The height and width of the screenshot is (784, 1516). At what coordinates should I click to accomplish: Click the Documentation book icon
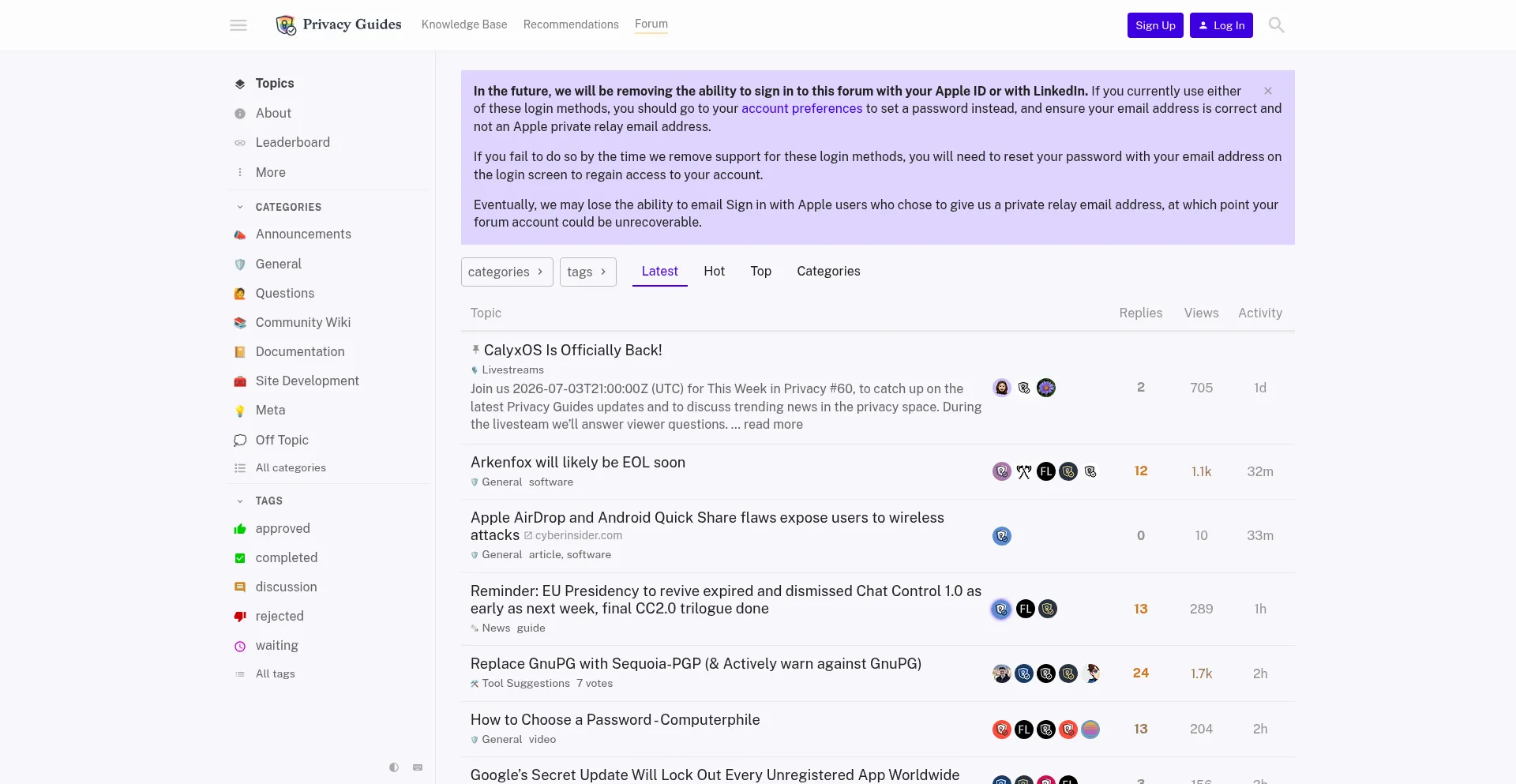pos(240,352)
